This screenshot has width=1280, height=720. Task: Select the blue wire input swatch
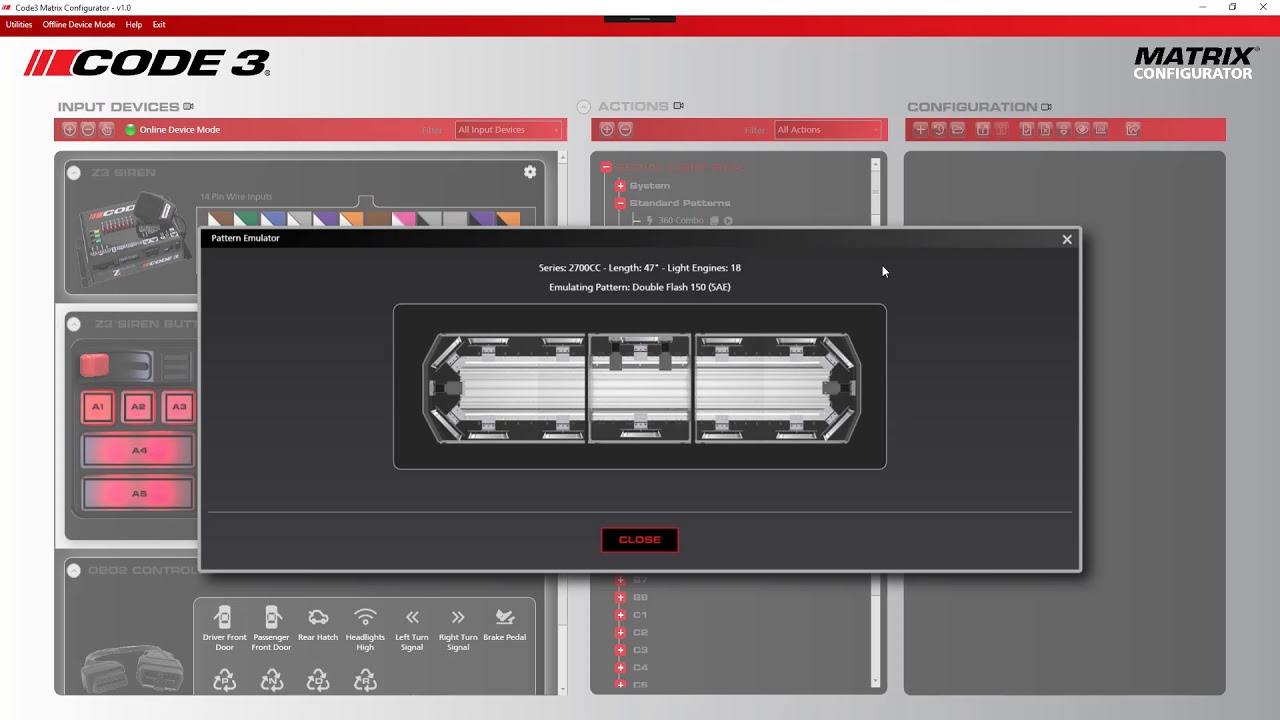coord(273,219)
